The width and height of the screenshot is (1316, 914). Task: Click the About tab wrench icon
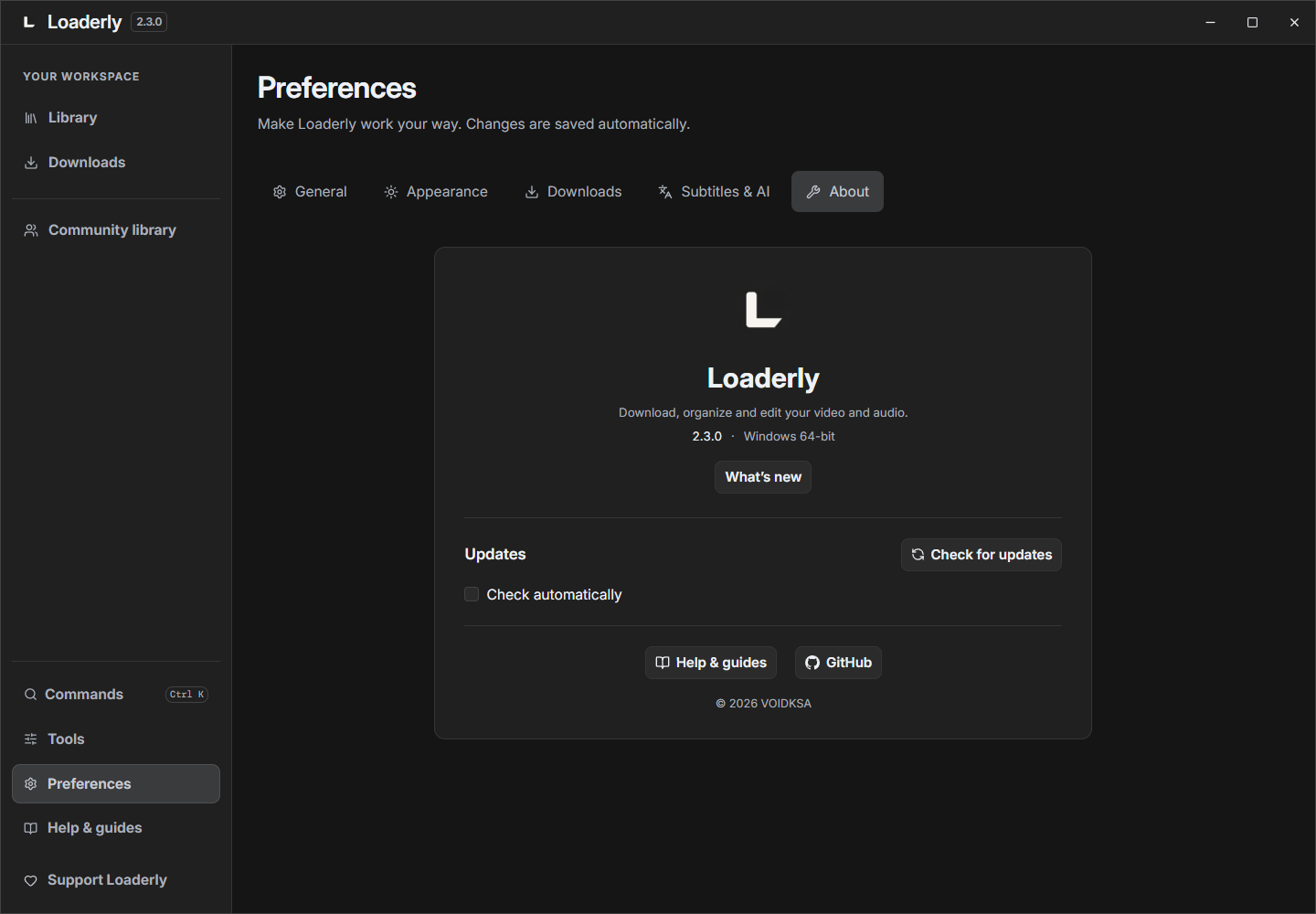point(813,192)
